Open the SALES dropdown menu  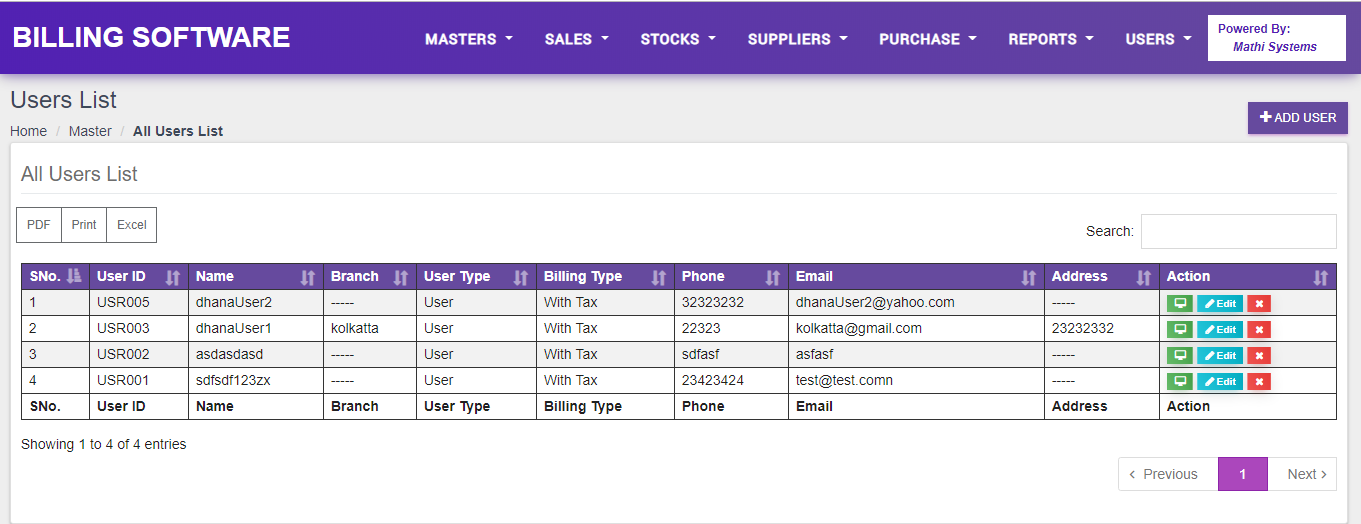576,39
